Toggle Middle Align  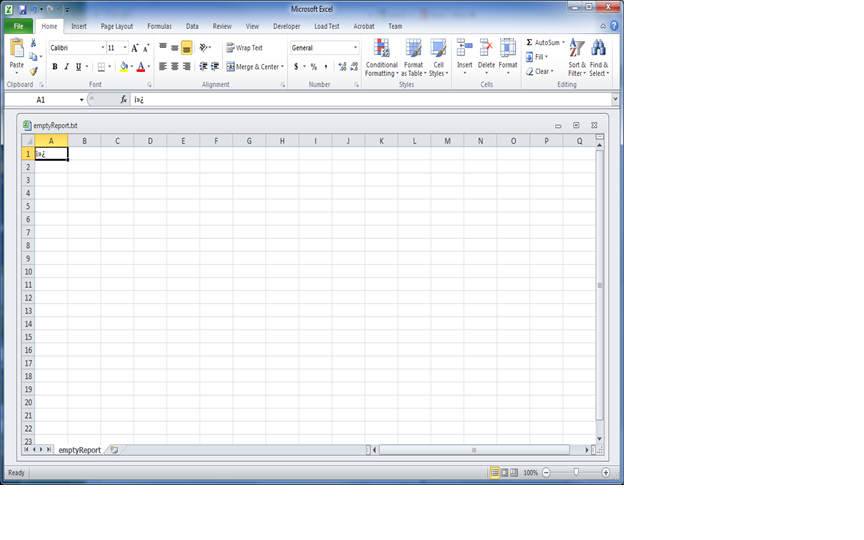coord(175,48)
